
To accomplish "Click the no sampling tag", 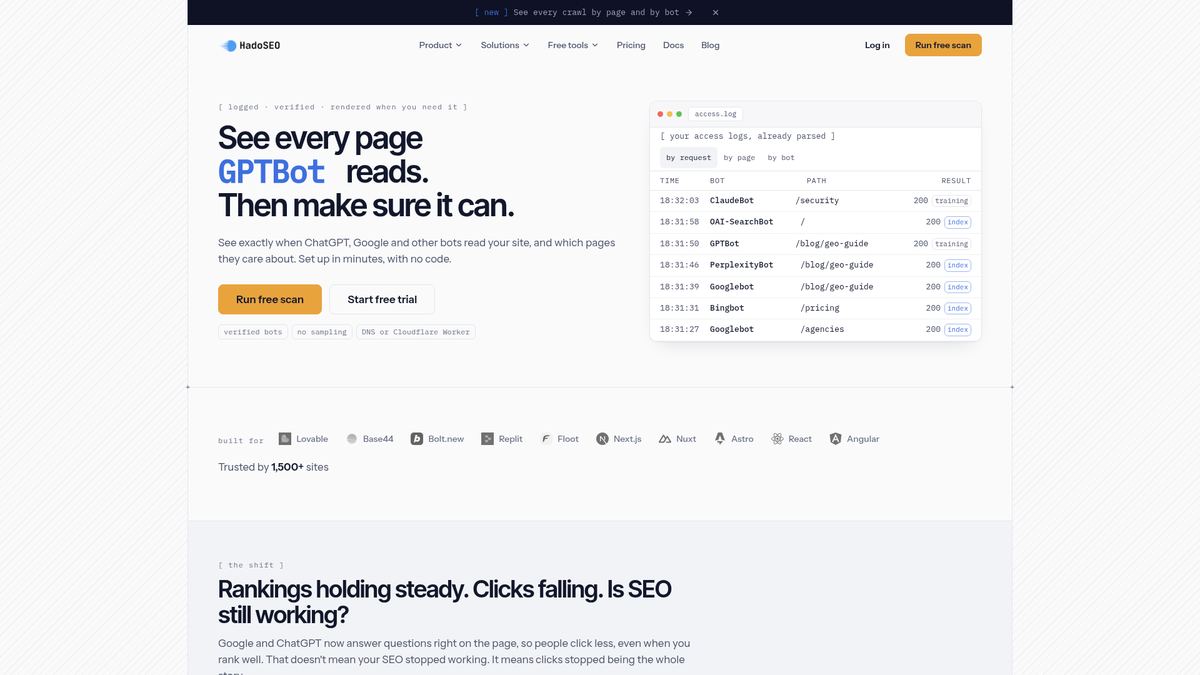I will point(322,332).
